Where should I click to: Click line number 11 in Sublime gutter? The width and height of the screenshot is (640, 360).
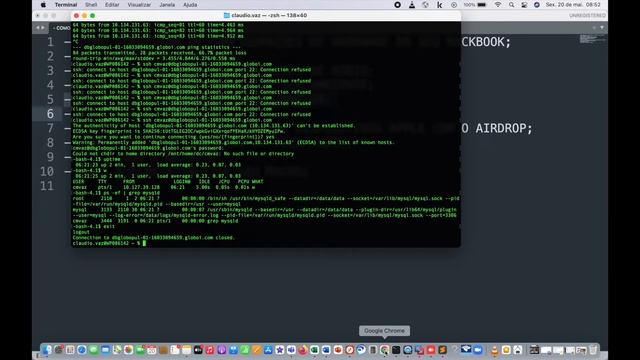[x=47, y=186]
